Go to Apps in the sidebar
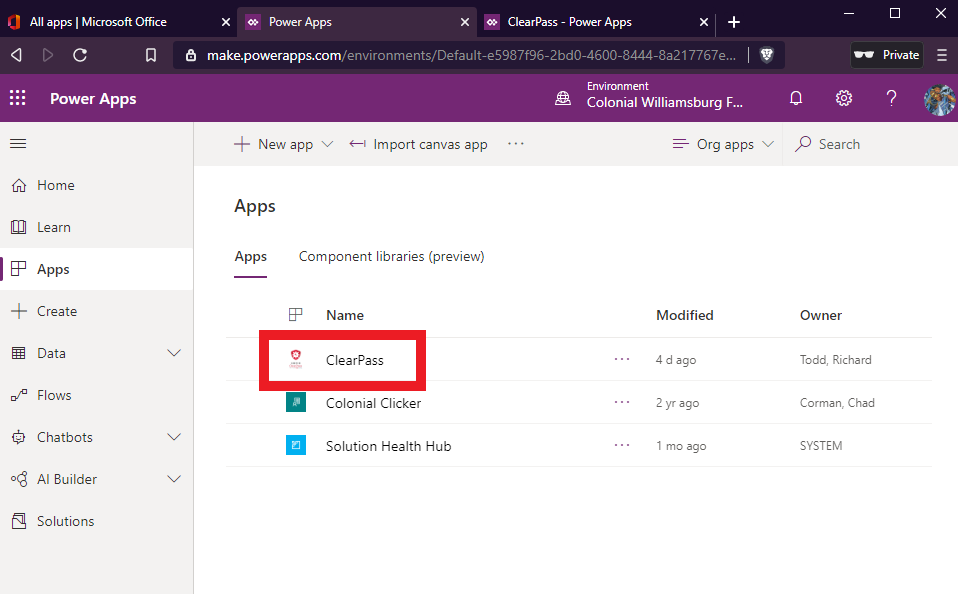 click(97, 269)
